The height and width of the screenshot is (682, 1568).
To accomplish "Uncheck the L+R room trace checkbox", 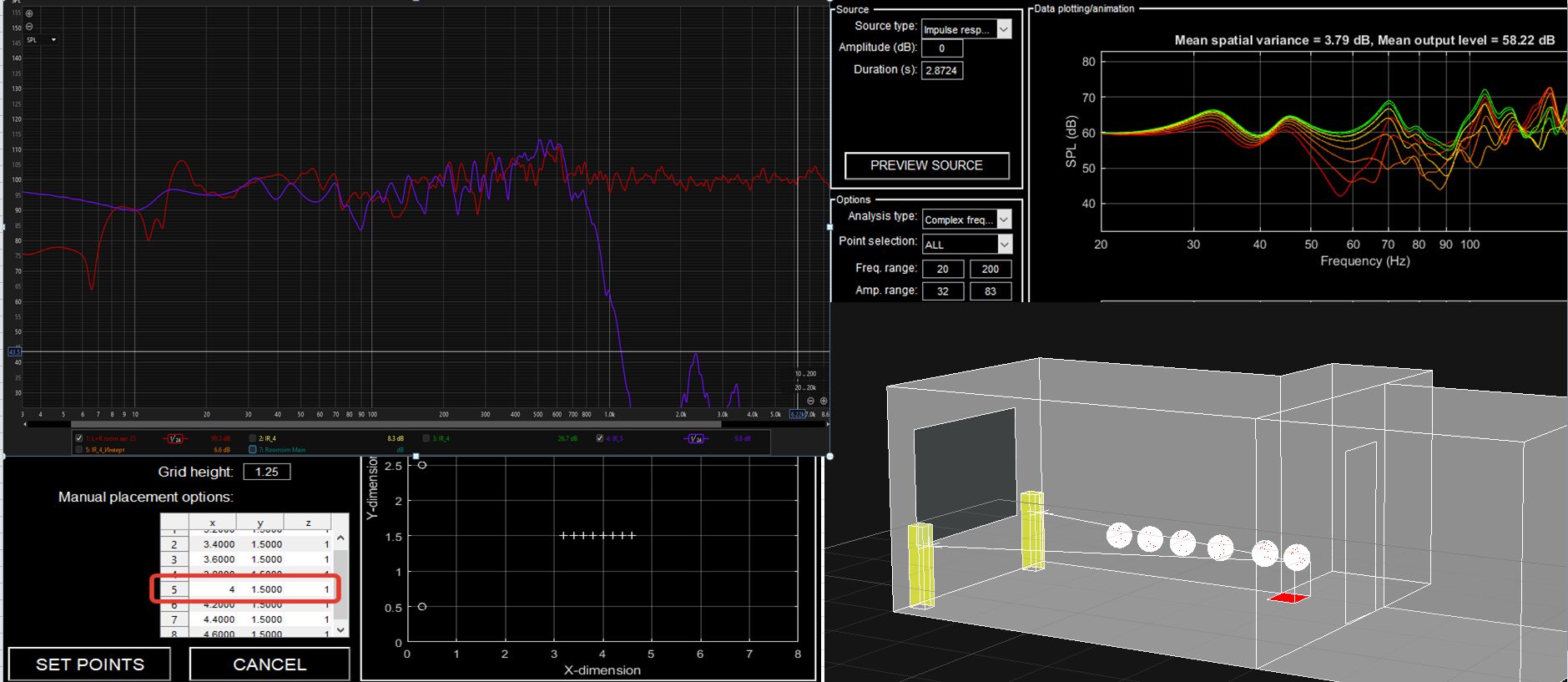I will (x=79, y=438).
